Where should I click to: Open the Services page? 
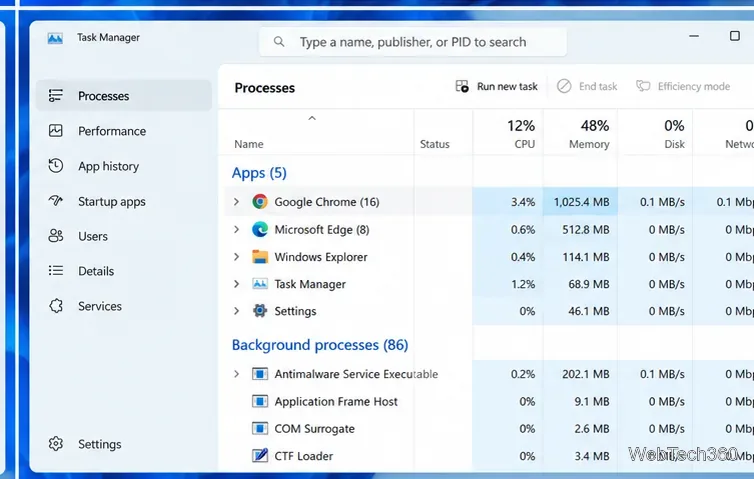click(x=100, y=306)
